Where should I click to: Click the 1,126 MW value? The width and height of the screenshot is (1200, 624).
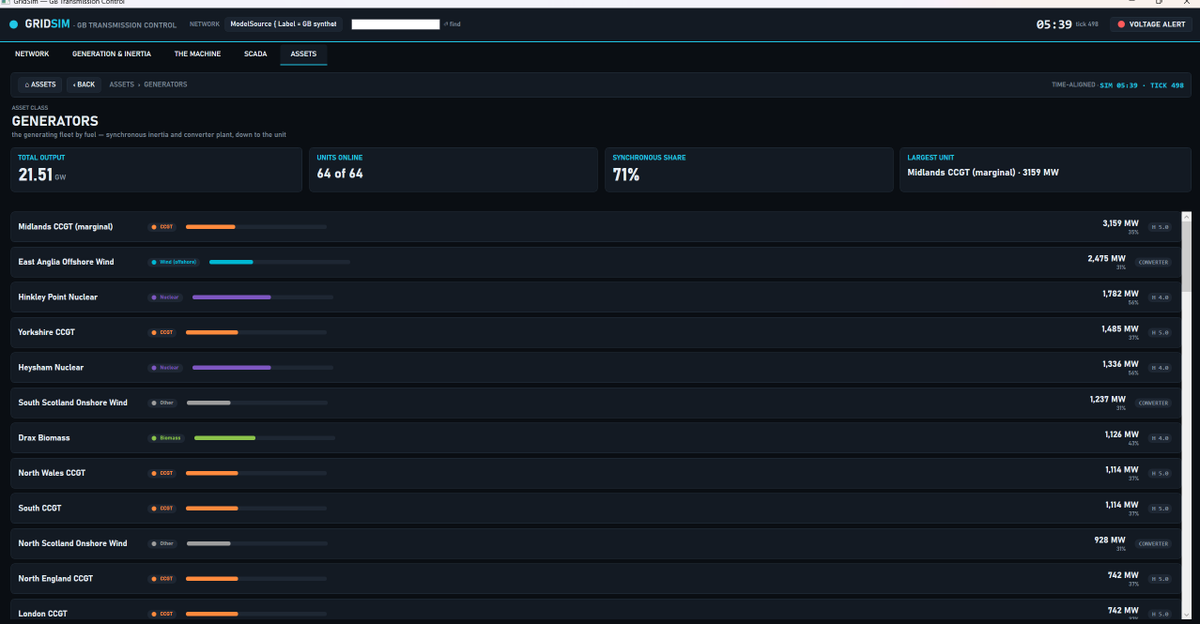[1121, 435]
